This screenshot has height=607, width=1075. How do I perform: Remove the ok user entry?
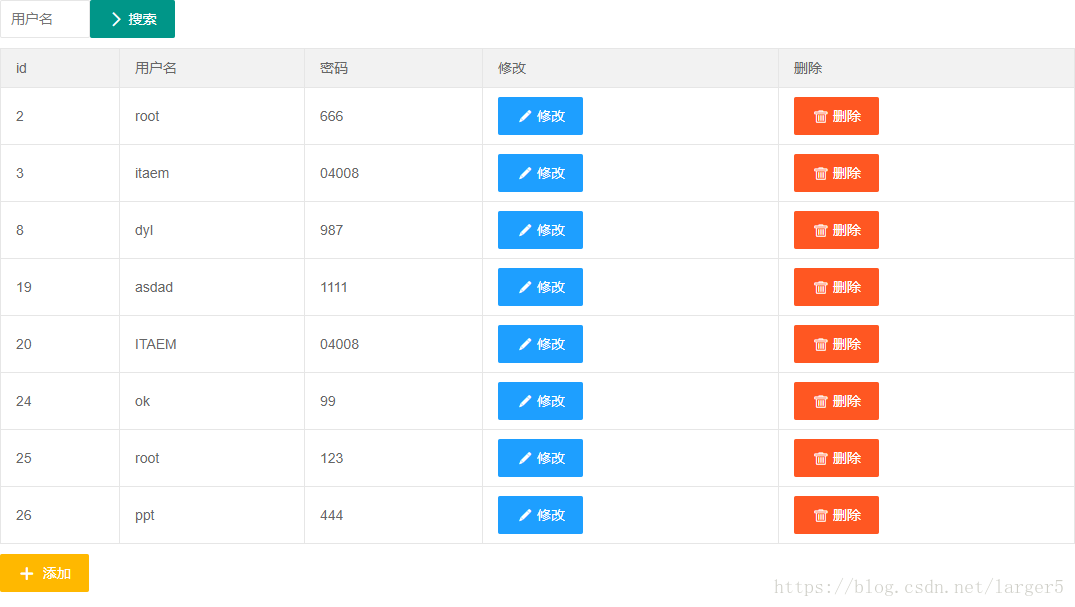836,401
